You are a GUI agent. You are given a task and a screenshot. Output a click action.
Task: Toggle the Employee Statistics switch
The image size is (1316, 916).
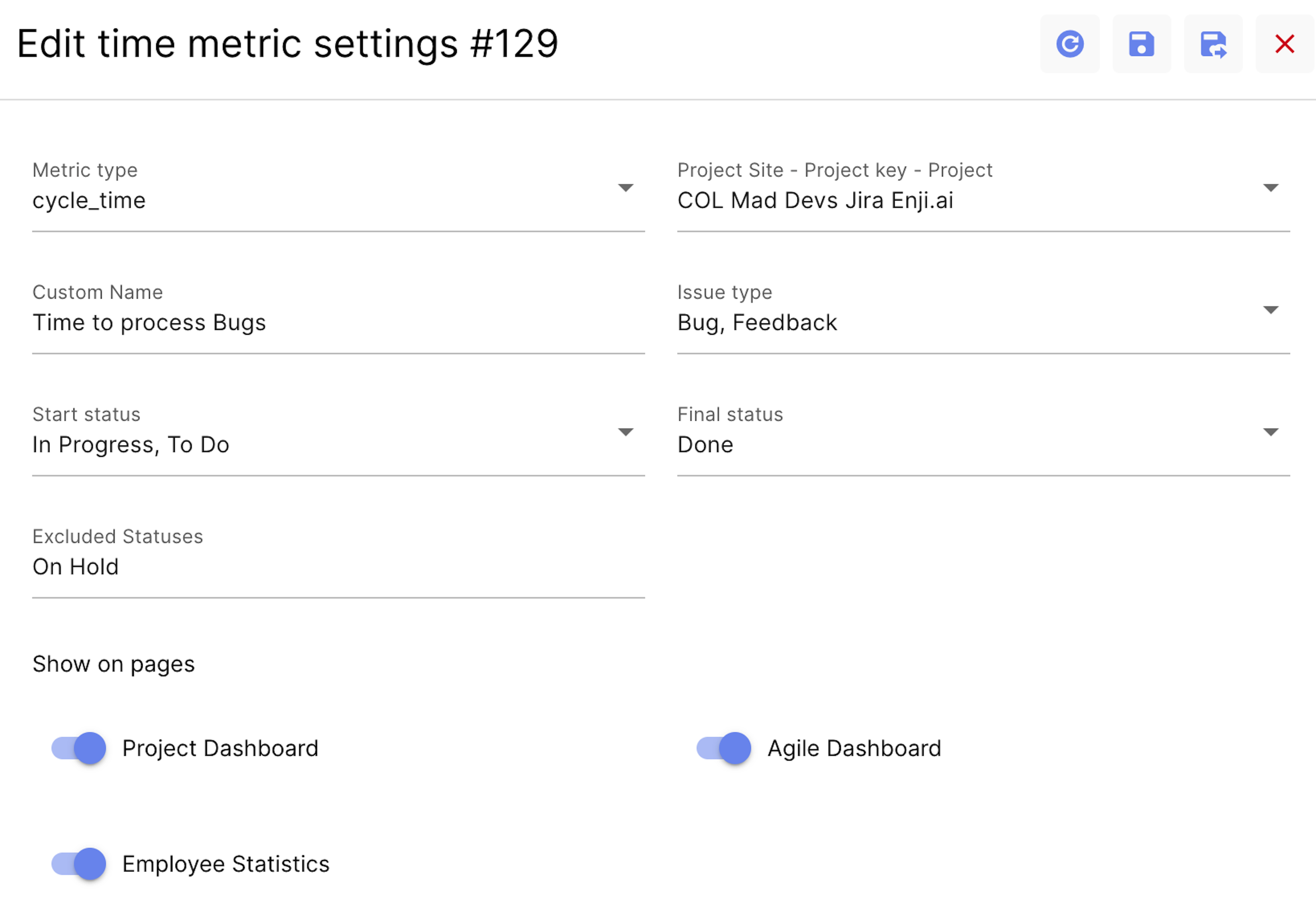pyautogui.click(x=78, y=864)
